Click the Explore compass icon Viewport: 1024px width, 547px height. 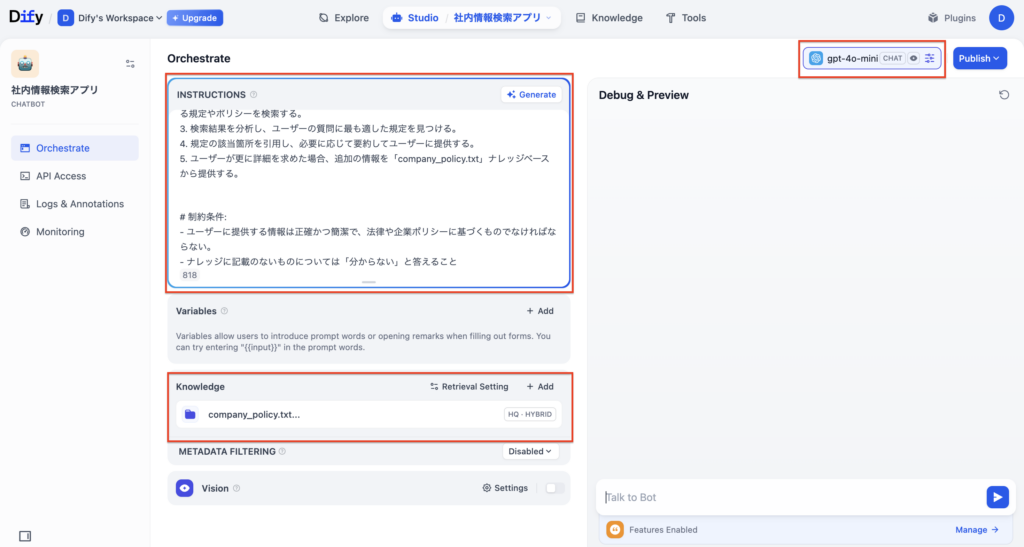[x=323, y=18]
